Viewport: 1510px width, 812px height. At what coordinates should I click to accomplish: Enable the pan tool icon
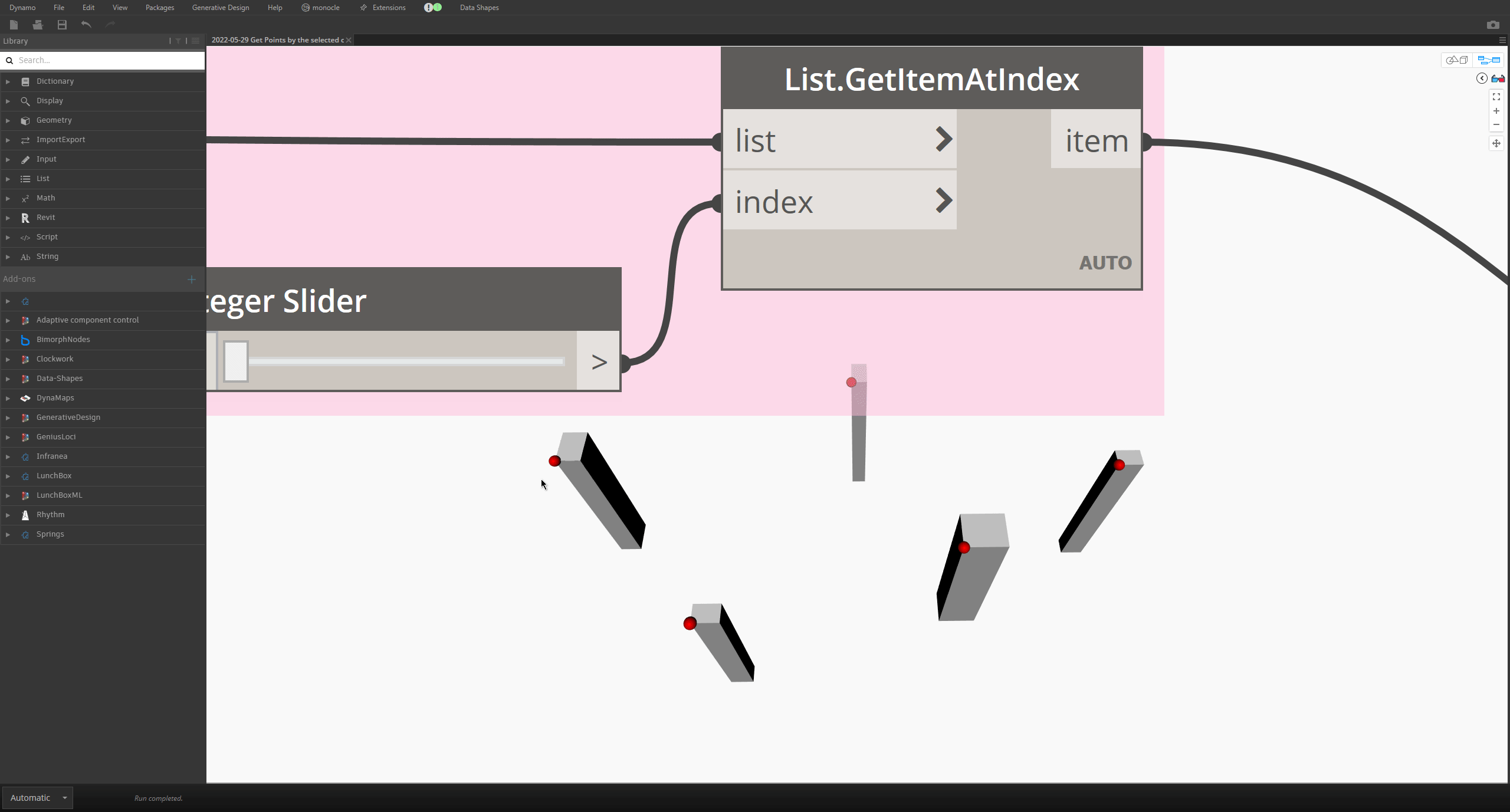(x=1496, y=143)
